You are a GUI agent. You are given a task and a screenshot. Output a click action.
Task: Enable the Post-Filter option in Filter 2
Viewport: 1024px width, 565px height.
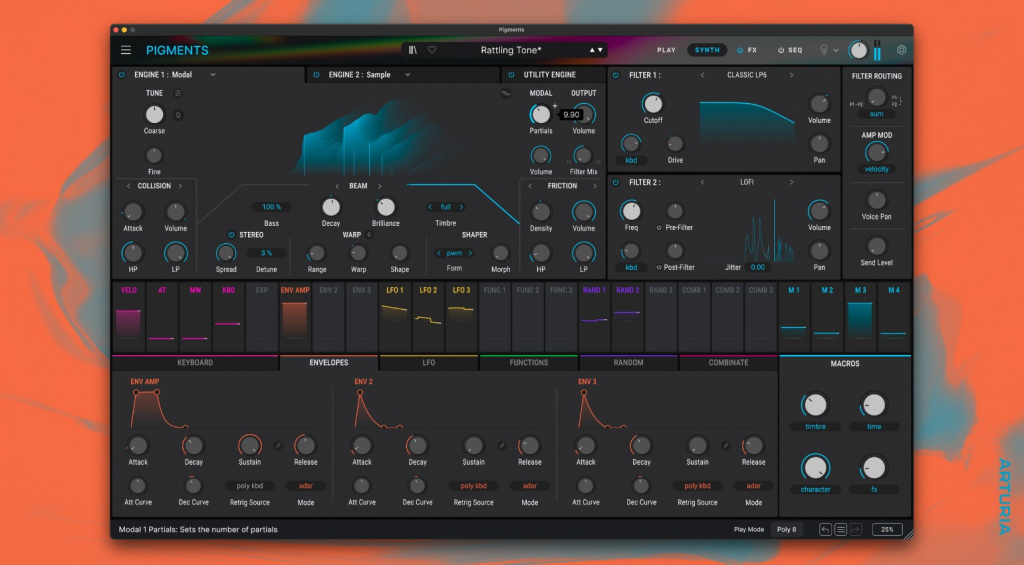(x=658, y=267)
